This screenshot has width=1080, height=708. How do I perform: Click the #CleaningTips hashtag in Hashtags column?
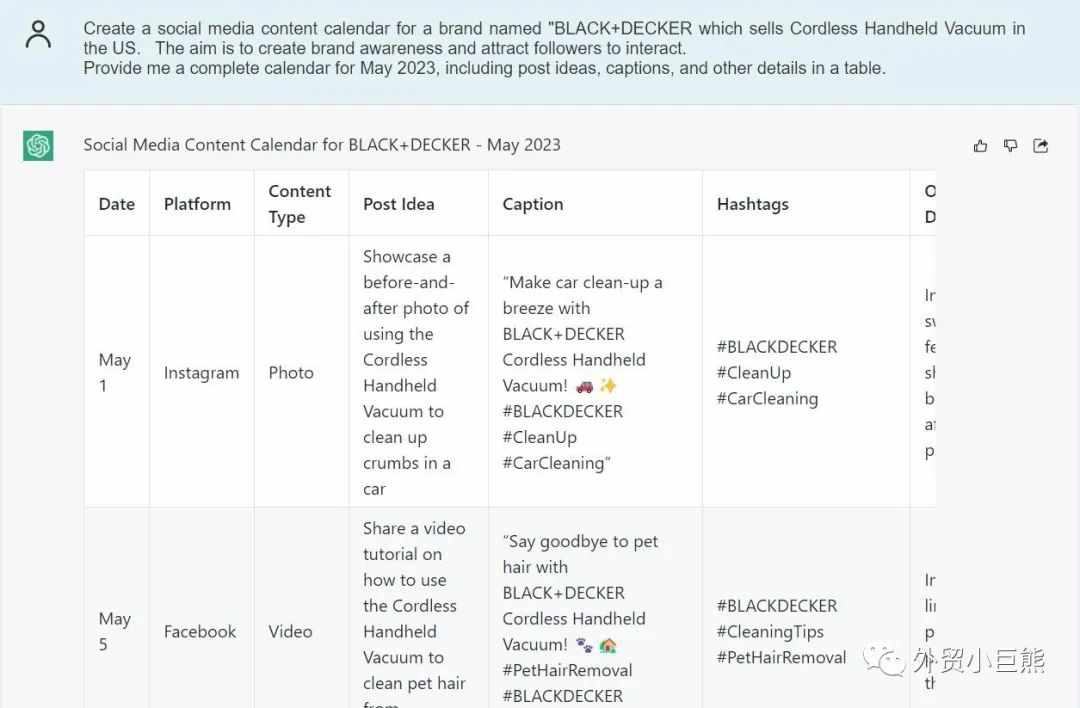click(x=770, y=632)
